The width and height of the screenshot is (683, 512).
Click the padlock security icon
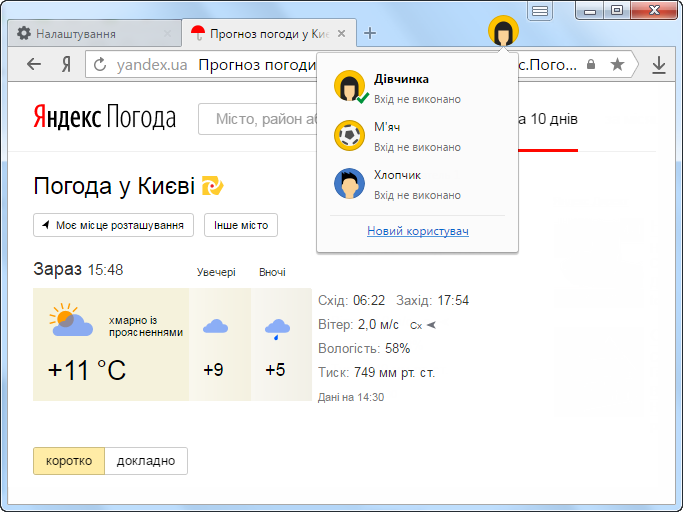click(x=591, y=64)
